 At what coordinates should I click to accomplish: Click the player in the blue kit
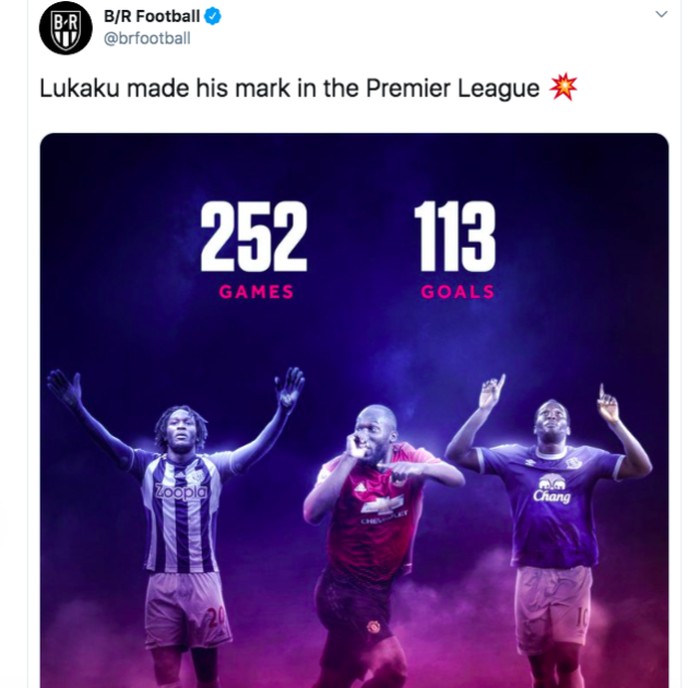[550, 520]
